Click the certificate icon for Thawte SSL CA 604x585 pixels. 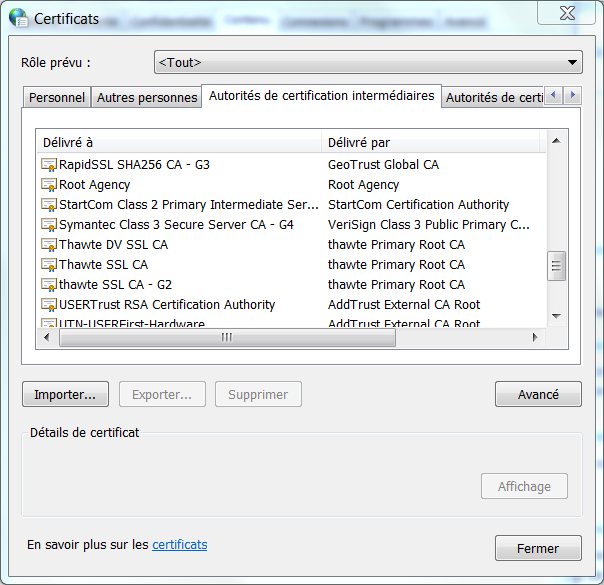coord(49,265)
